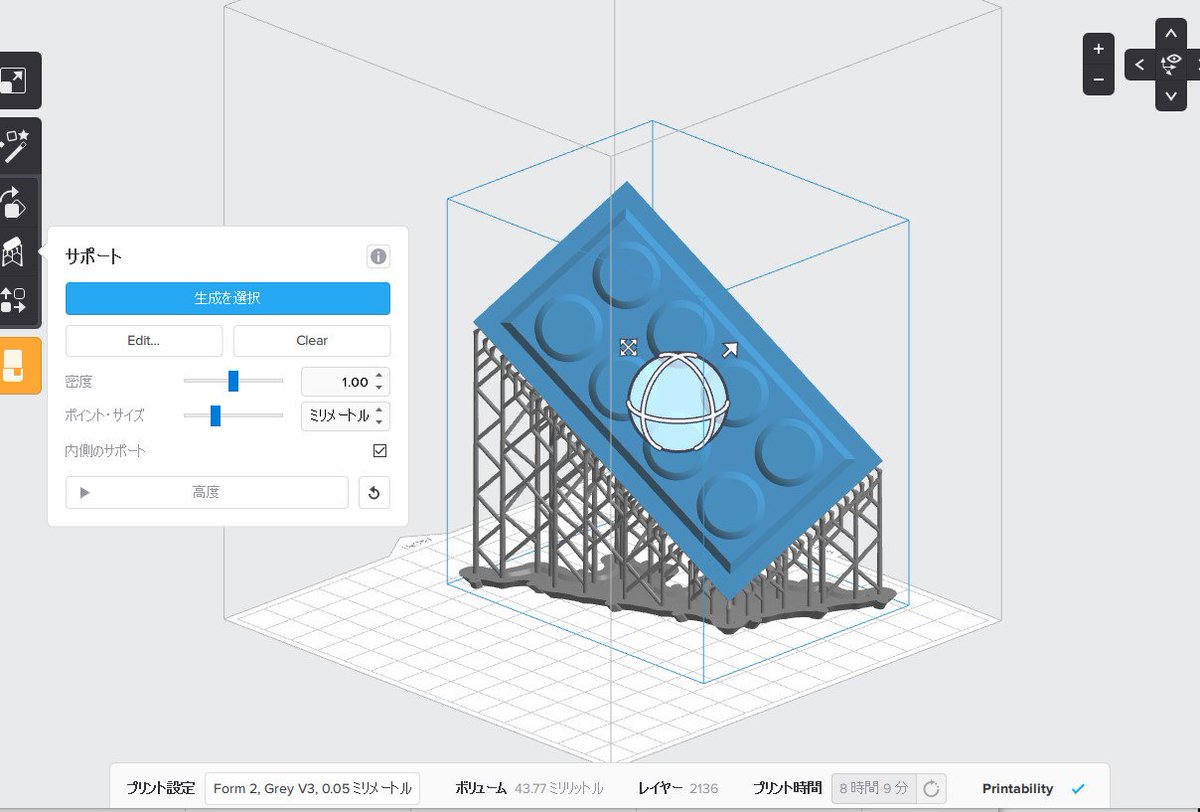Expand the 高度 advanced section

[207, 492]
